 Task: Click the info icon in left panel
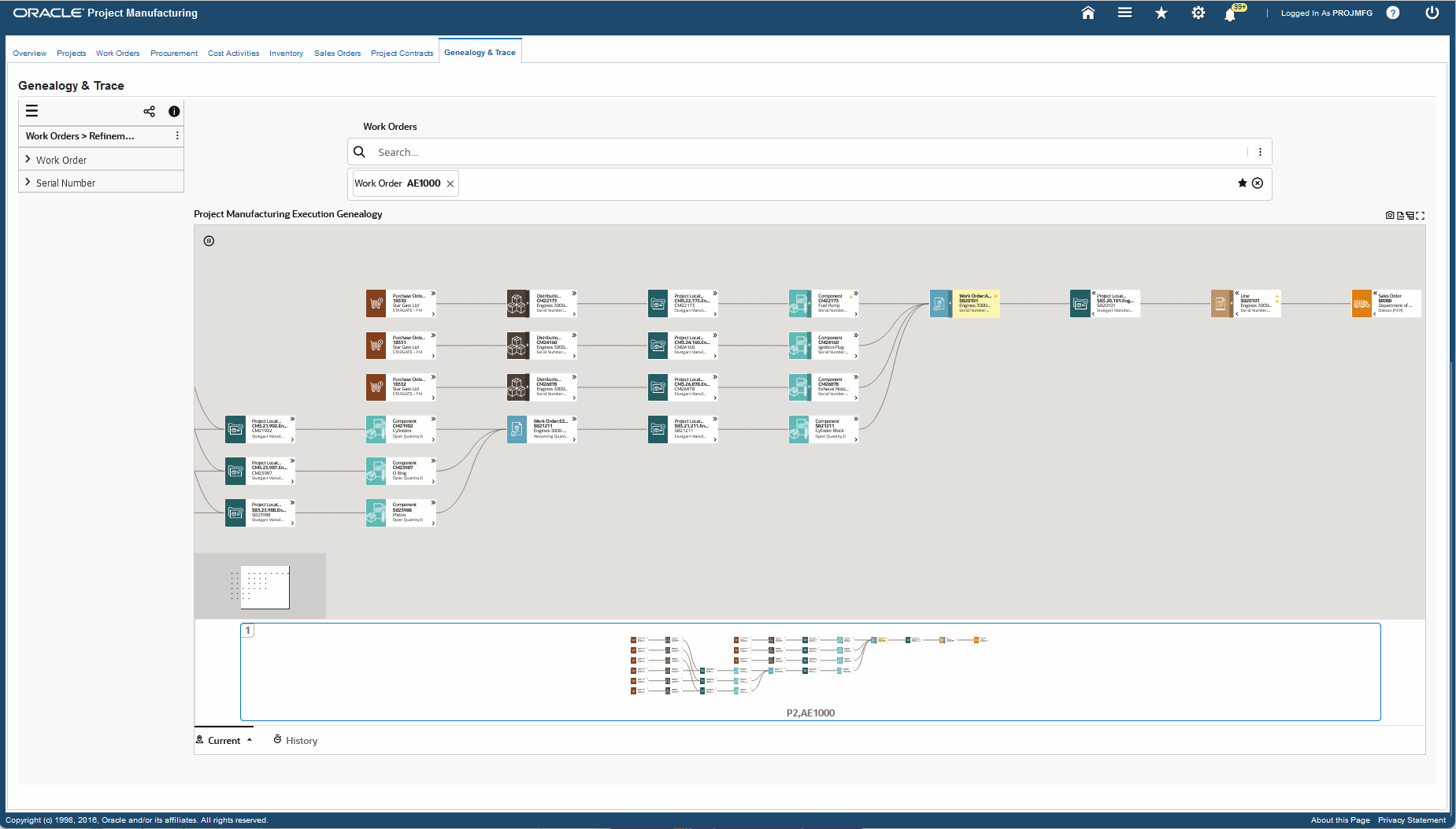coord(174,111)
